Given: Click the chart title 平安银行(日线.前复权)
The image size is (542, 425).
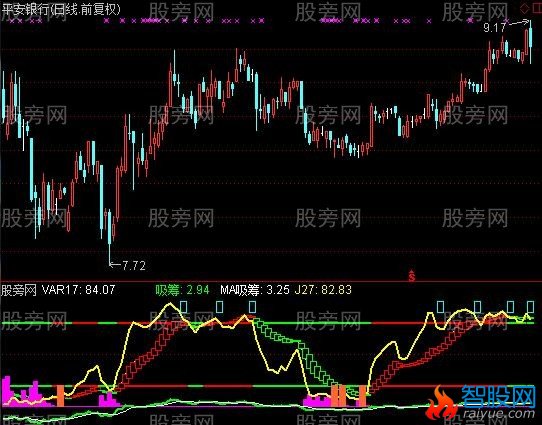Looking at the screenshot, I should (61, 9).
